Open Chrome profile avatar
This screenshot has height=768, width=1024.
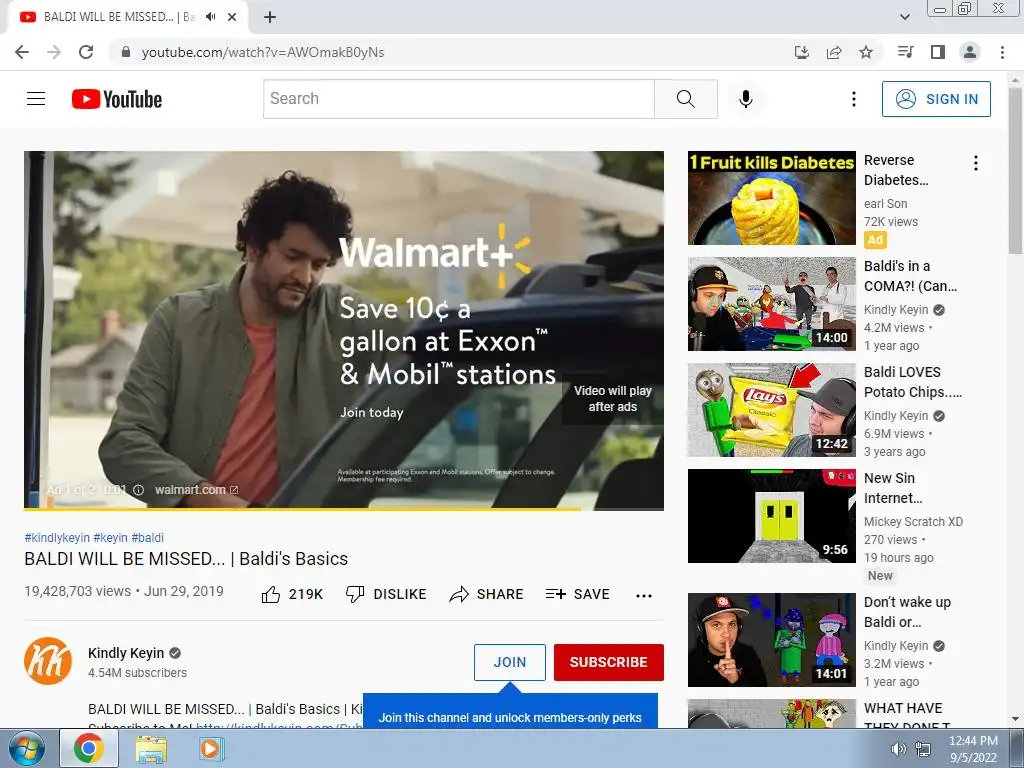(970, 52)
